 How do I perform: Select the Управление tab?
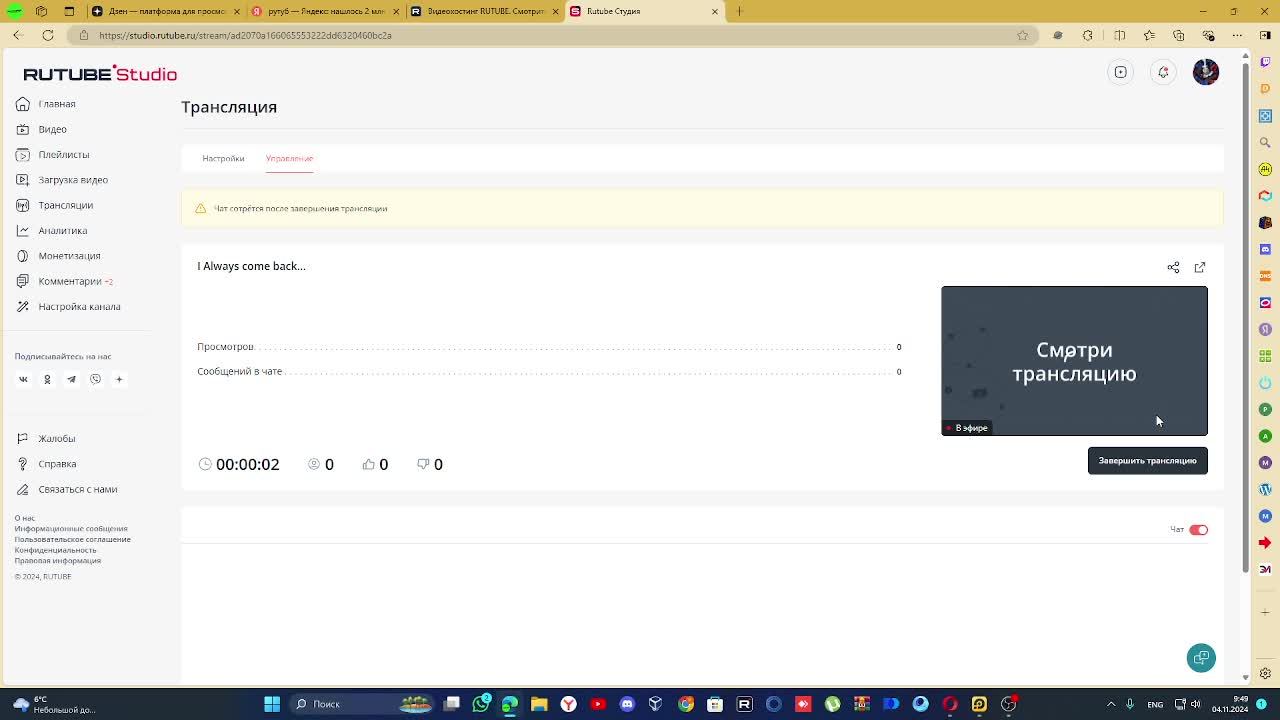pyautogui.click(x=289, y=158)
